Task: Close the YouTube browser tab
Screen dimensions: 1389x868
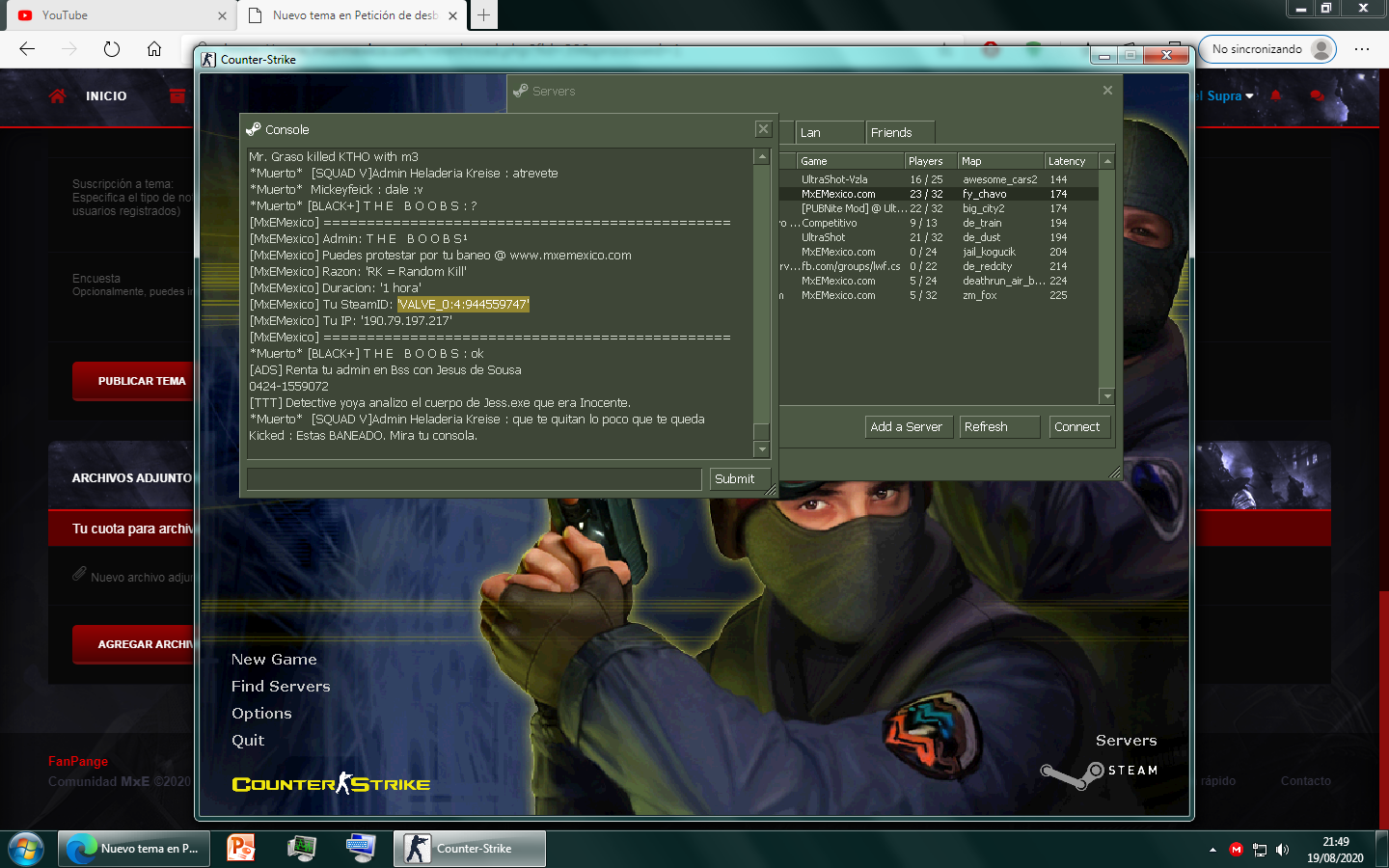Action: click(222, 15)
